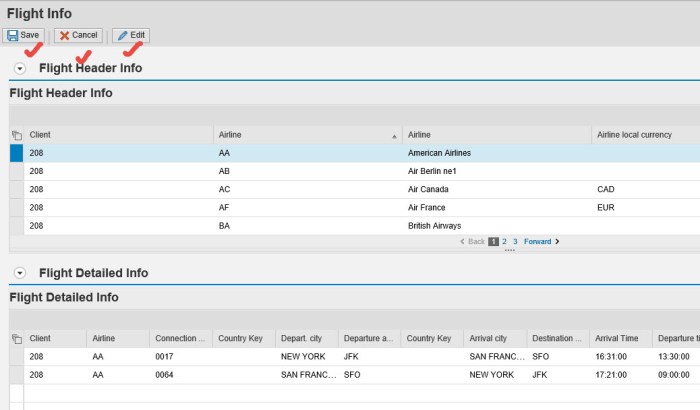Screen dimensions: 700x410
Task: Click select-all icon in header table
Action: (x=16, y=135)
